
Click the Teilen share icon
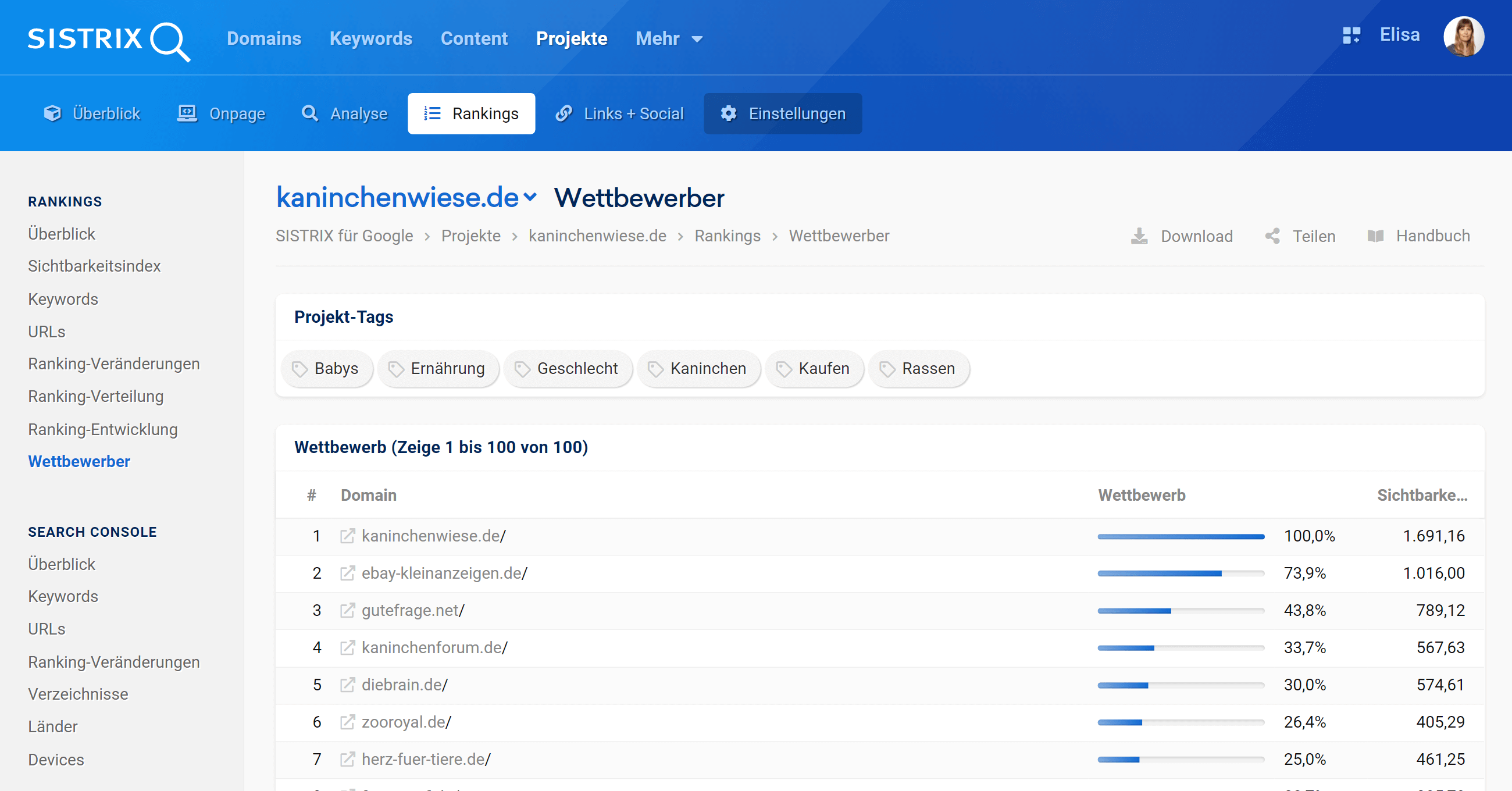pyautogui.click(x=1272, y=236)
